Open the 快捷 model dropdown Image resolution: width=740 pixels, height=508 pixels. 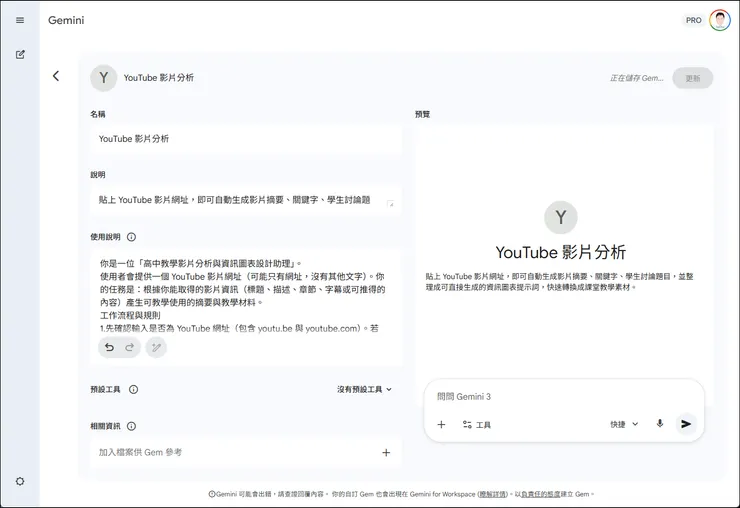[624, 424]
